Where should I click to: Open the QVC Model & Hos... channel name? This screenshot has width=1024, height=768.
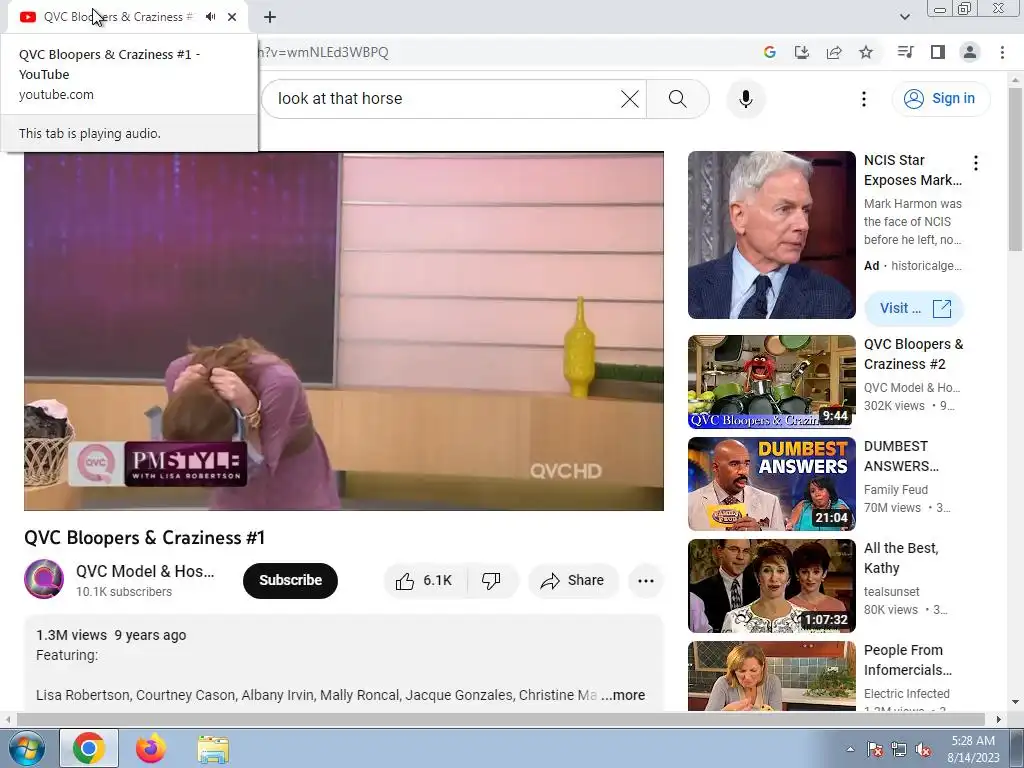click(145, 571)
